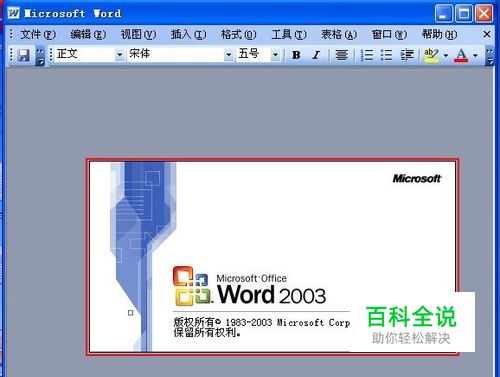Apply the red font color
500x377 pixels.
point(461,55)
